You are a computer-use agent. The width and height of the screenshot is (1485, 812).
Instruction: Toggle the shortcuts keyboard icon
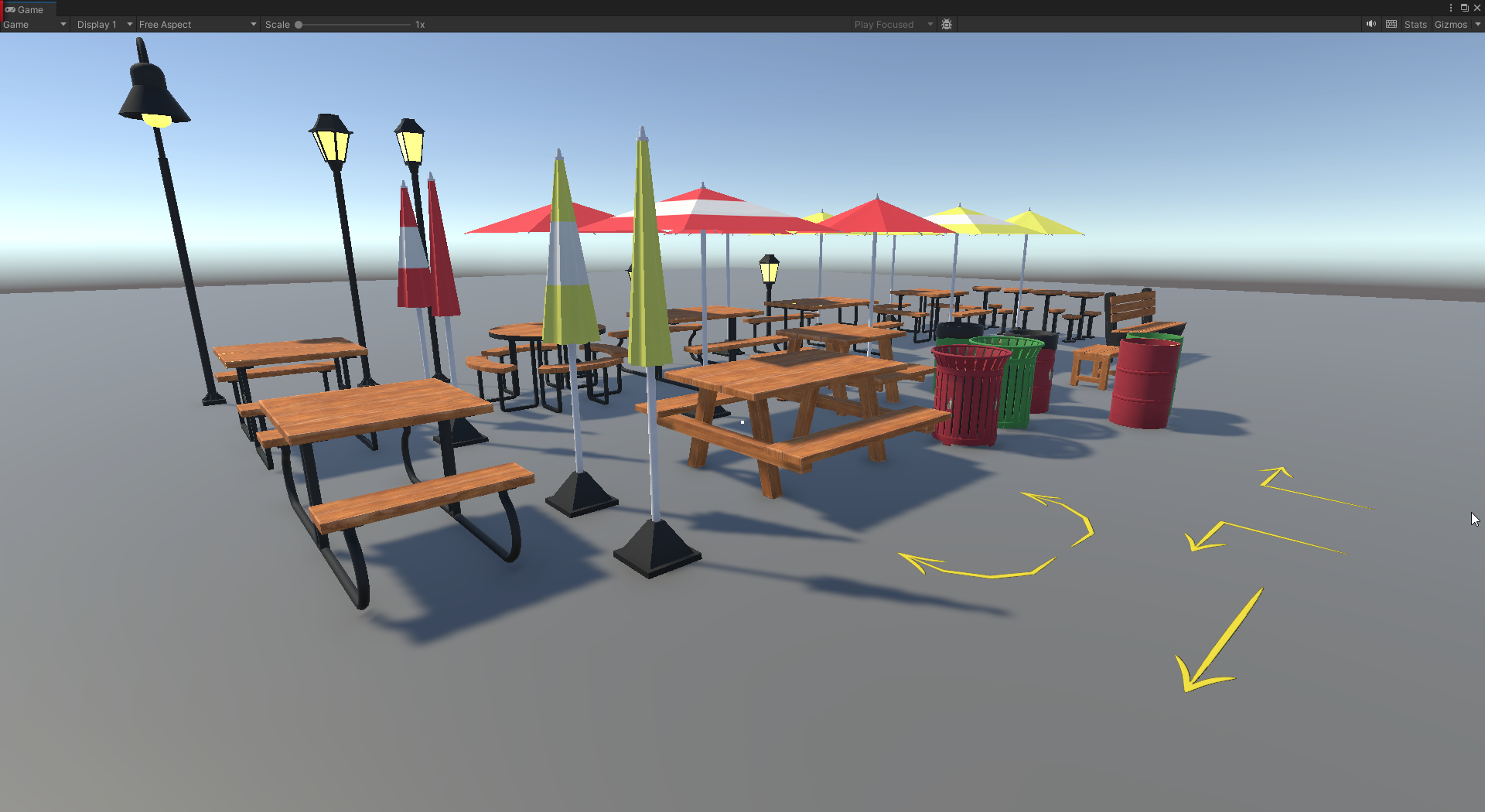pyautogui.click(x=1391, y=24)
